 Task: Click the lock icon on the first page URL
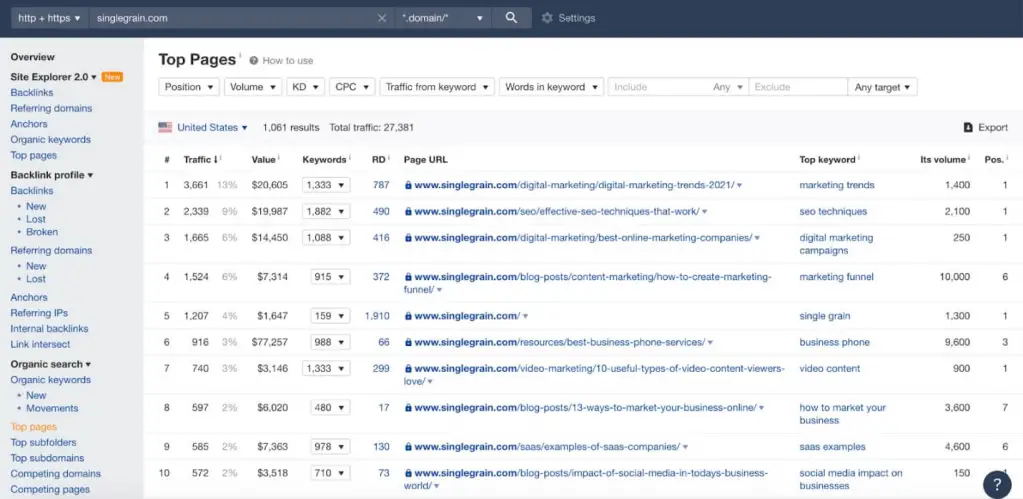coord(408,185)
